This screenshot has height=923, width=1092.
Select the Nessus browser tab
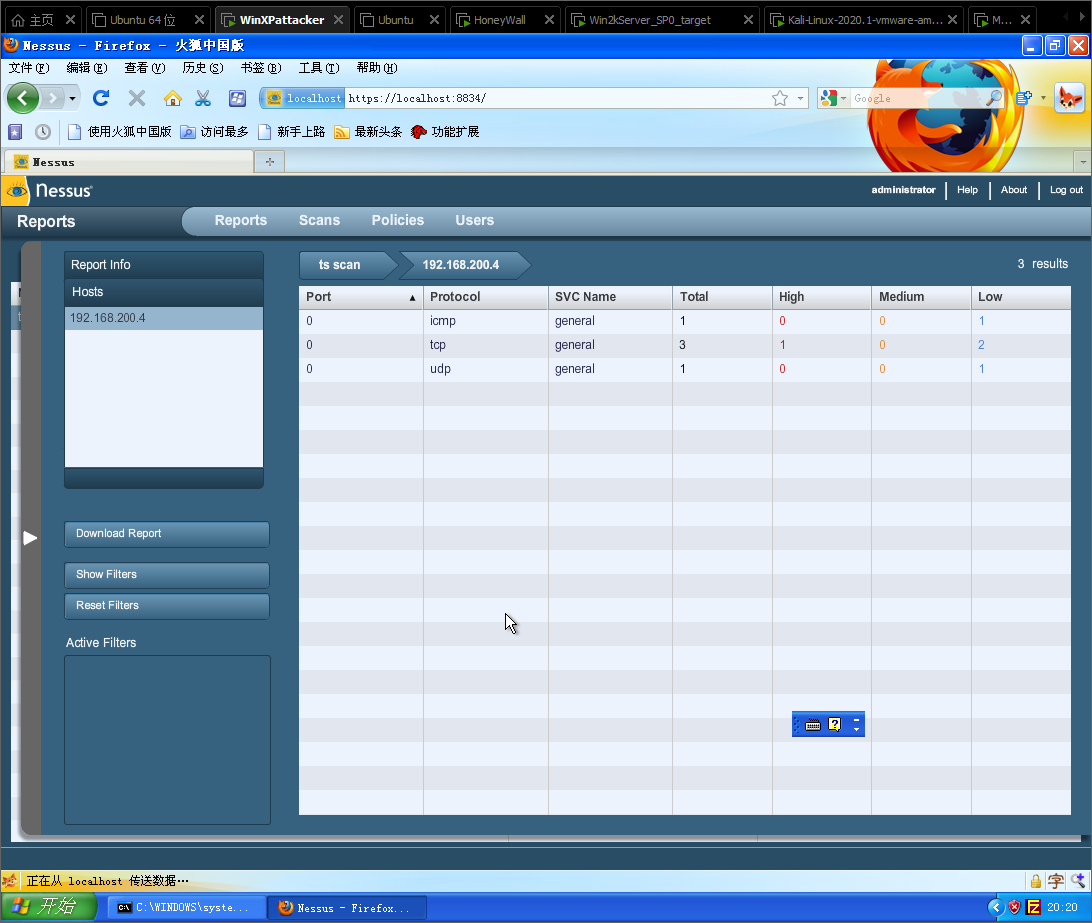(129, 162)
